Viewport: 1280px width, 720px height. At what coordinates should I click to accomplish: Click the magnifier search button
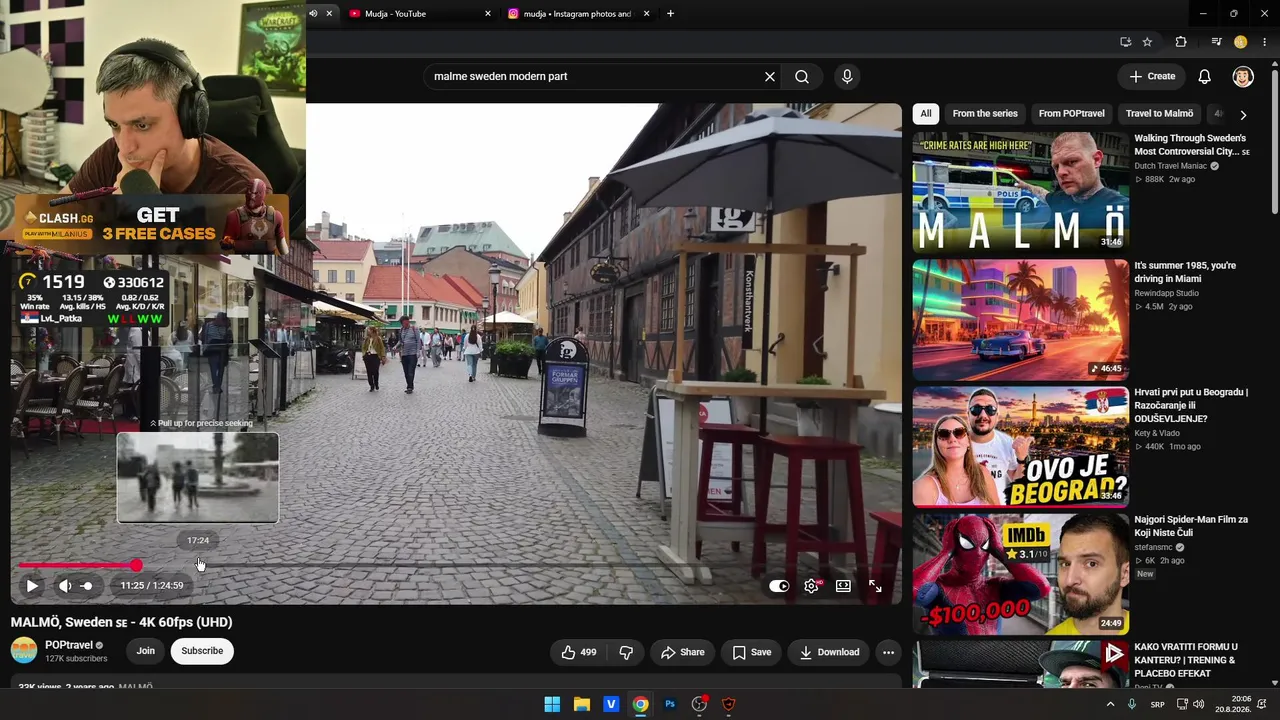click(x=802, y=77)
